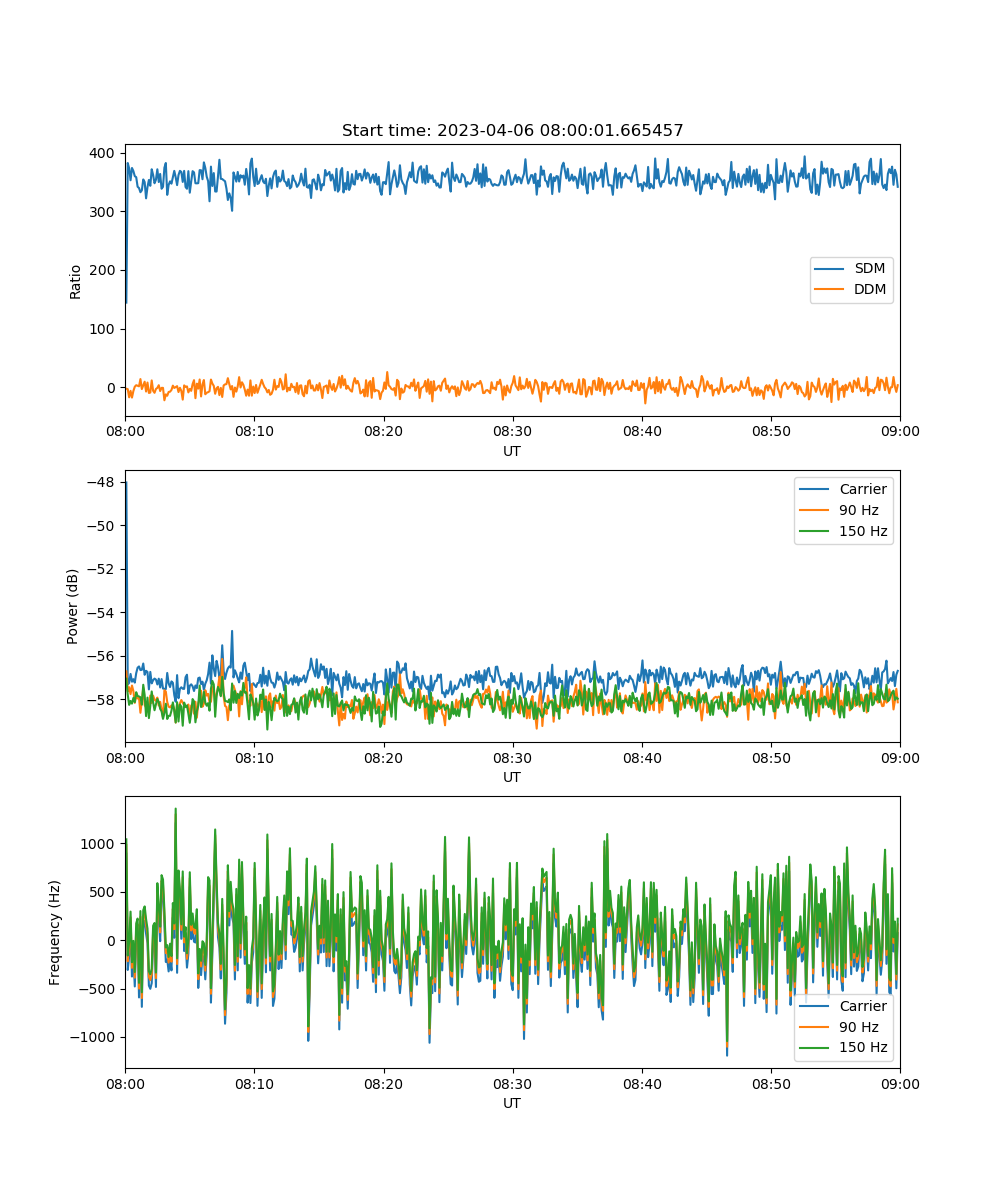Click the DDM legend entry in Ratio plot
1000x1200 pixels.
852,290
